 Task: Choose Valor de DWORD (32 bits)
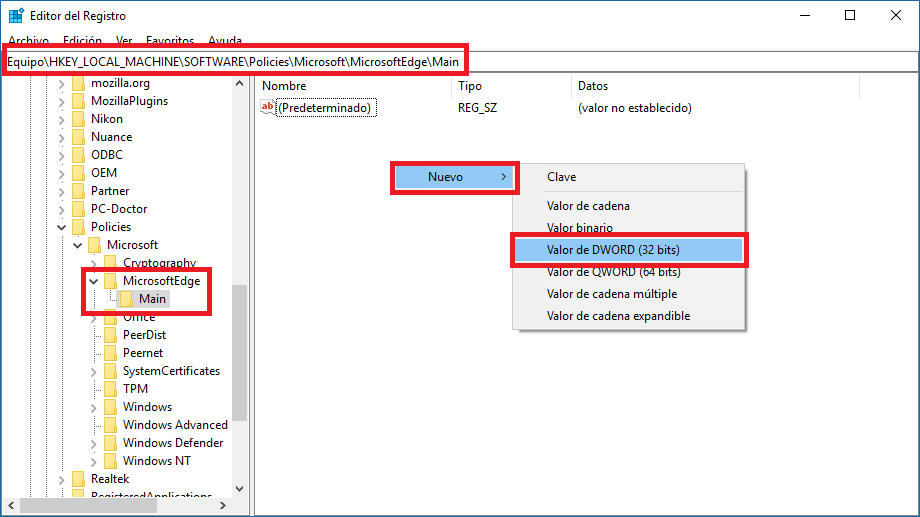click(x=628, y=250)
